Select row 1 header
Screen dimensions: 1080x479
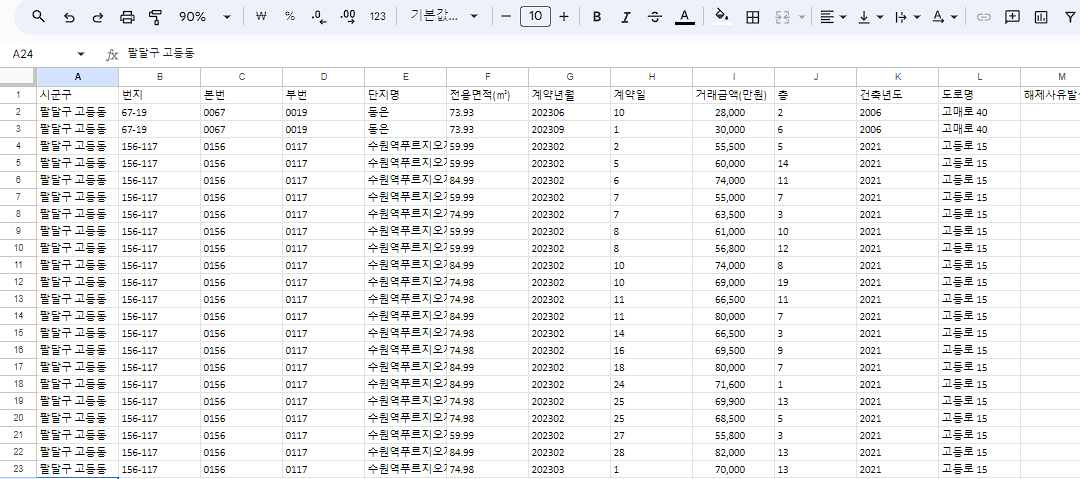pos(19,94)
